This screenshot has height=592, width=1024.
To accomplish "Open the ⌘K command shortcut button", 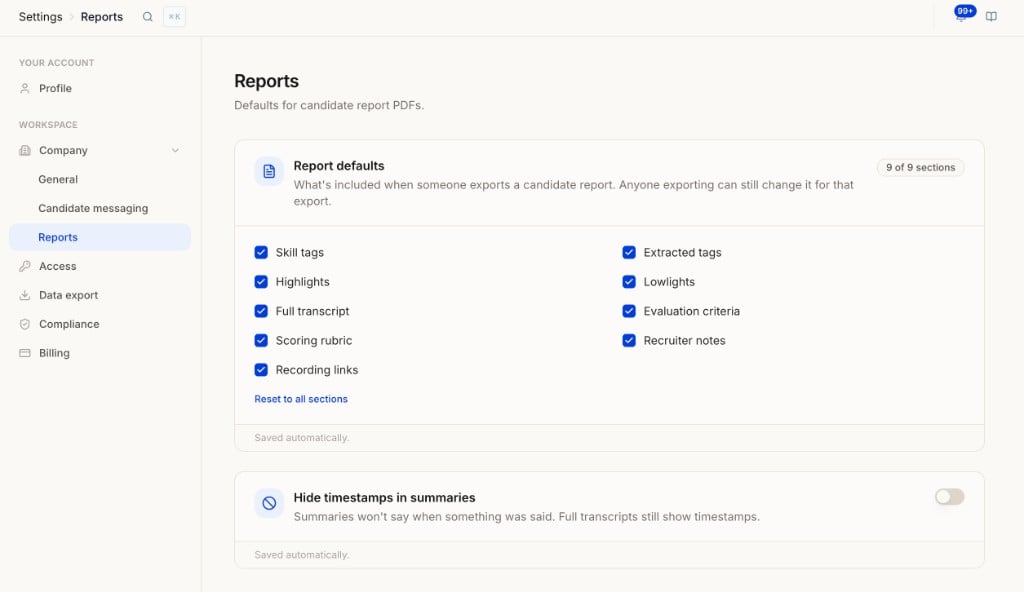I will 174,17.
